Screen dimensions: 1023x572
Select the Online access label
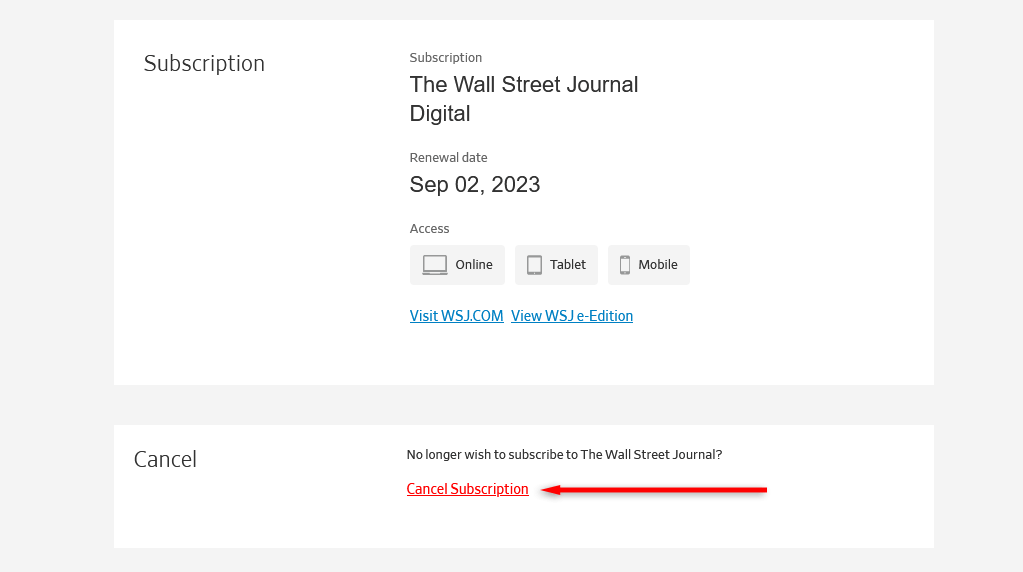(474, 265)
